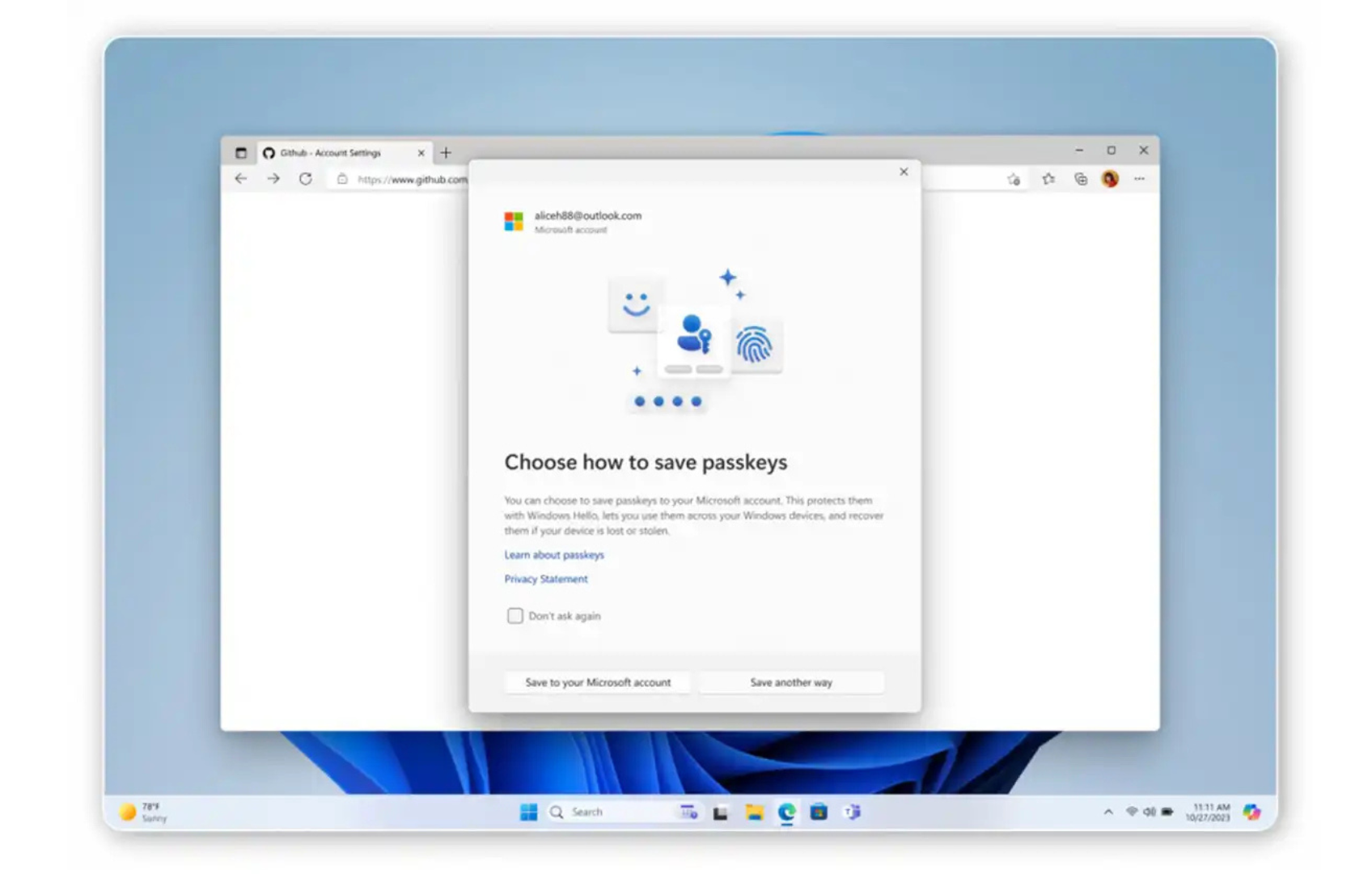Select the Github - Account Settings tab
This screenshot has width=1372, height=874.
[x=344, y=152]
